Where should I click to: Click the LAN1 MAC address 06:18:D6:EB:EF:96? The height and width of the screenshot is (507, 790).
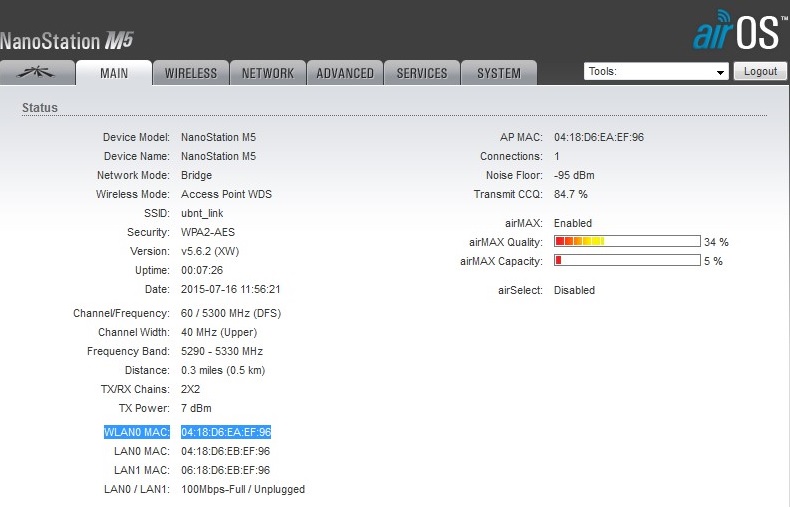point(226,470)
